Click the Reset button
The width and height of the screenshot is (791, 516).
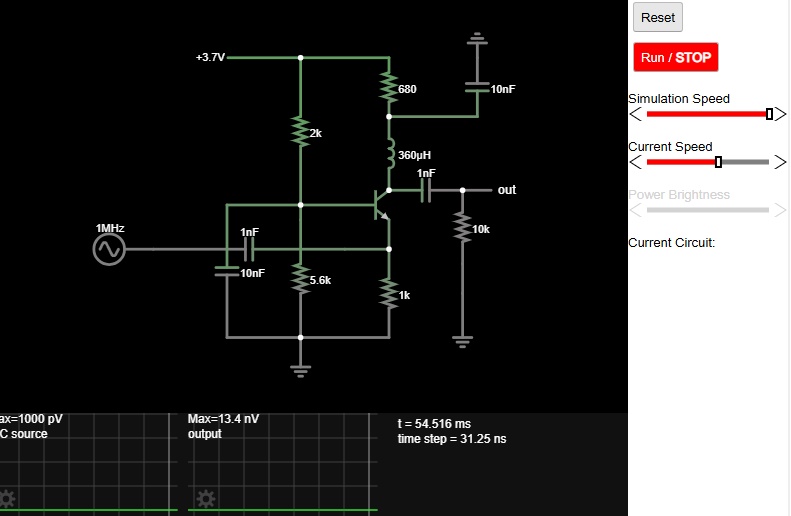point(658,17)
